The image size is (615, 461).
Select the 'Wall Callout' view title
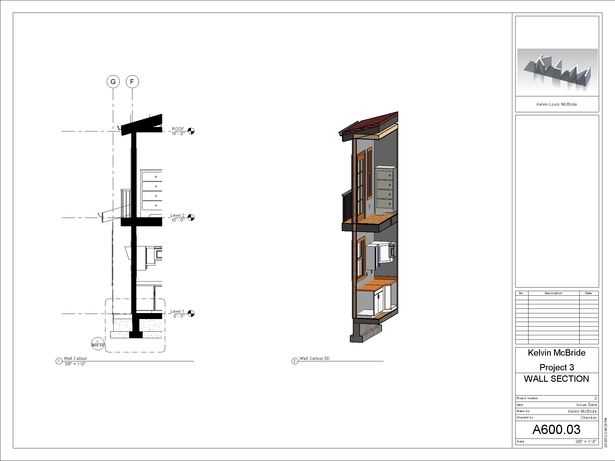coord(75,359)
